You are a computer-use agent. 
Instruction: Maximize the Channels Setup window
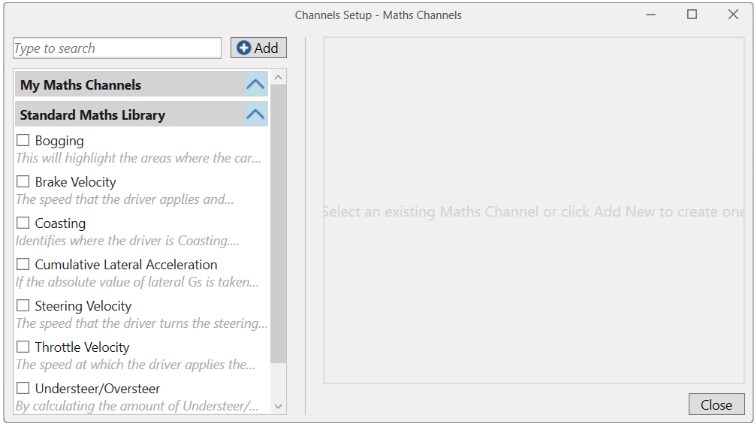pos(692,15)
